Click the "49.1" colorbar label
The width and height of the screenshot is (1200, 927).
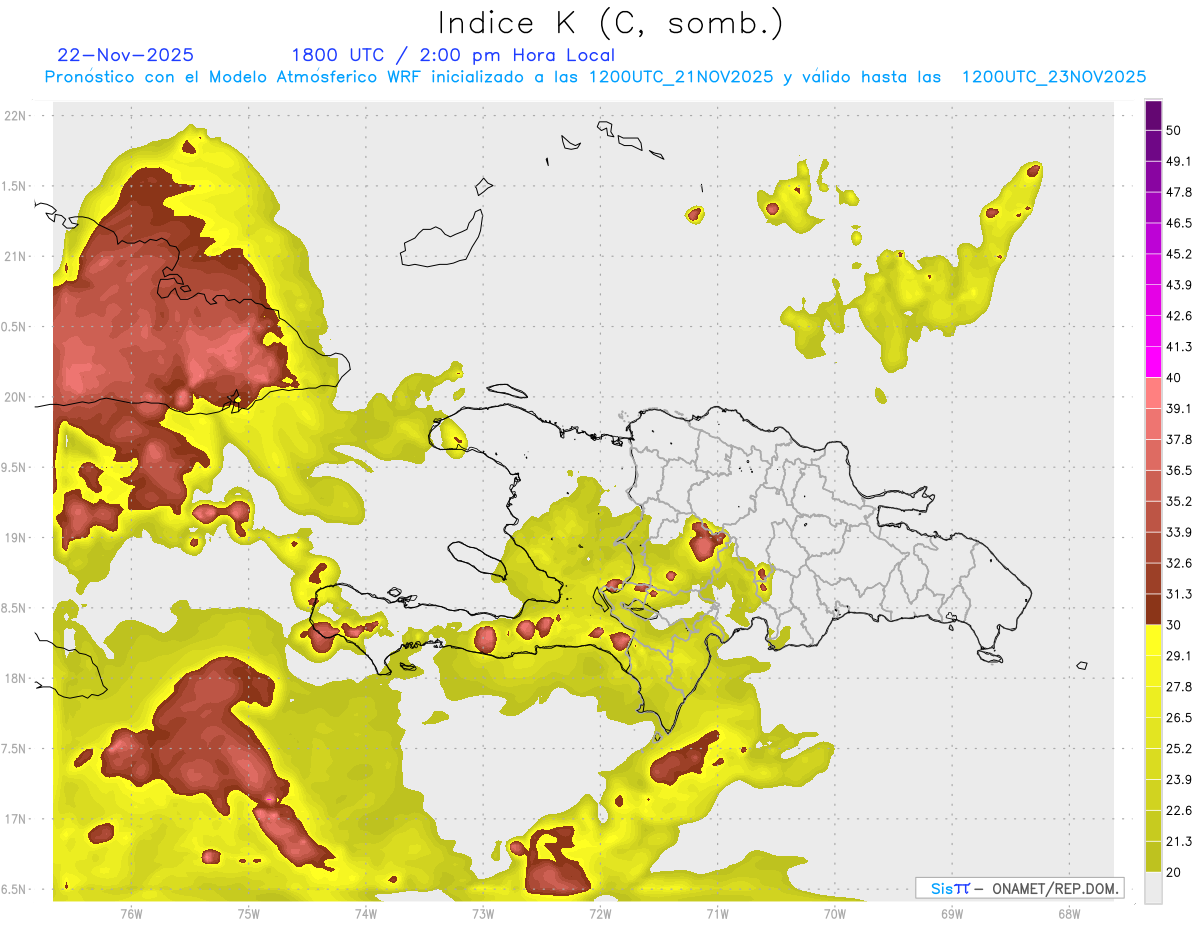click(x=1179, y=161)
